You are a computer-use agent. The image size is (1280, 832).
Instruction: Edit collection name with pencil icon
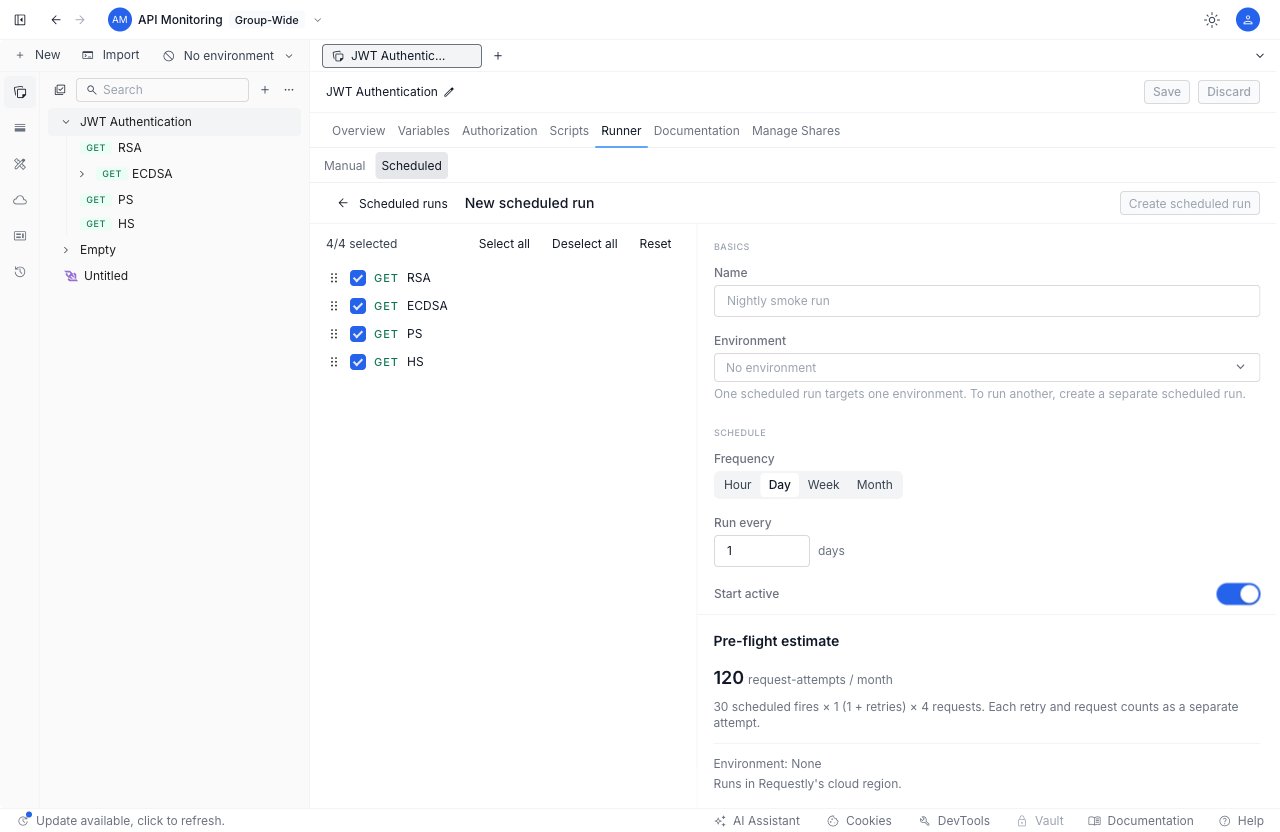449,92
